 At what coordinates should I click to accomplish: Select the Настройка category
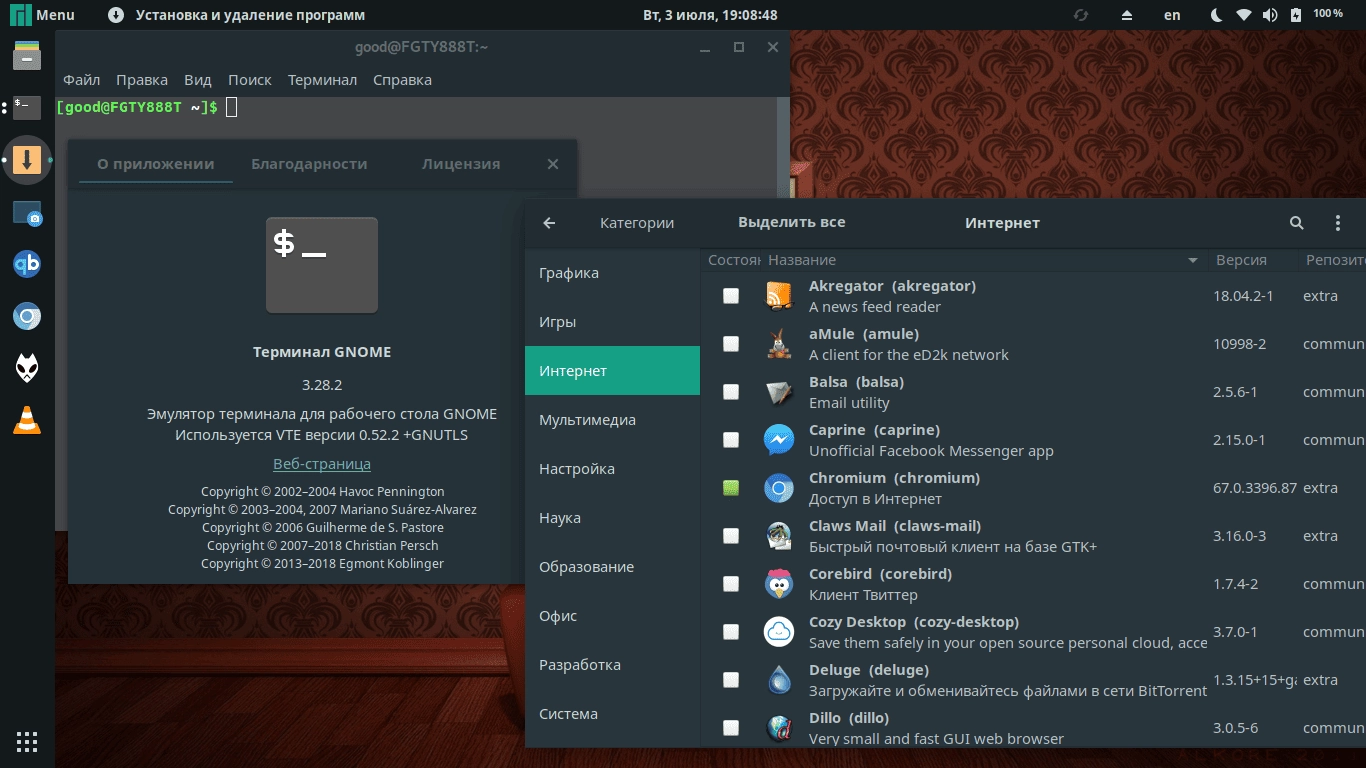click(x=612, y=469)
